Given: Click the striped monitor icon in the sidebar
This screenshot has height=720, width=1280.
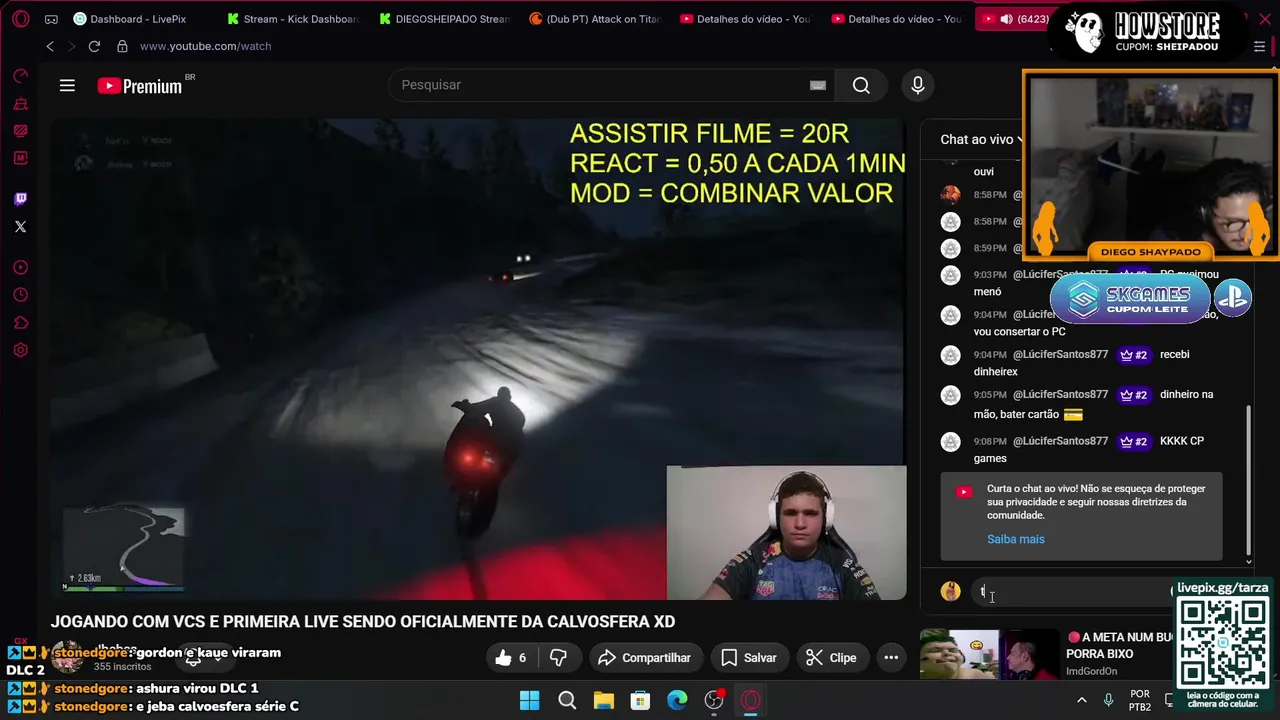Looking at the screenshot, I should click(x=21, y=131).
